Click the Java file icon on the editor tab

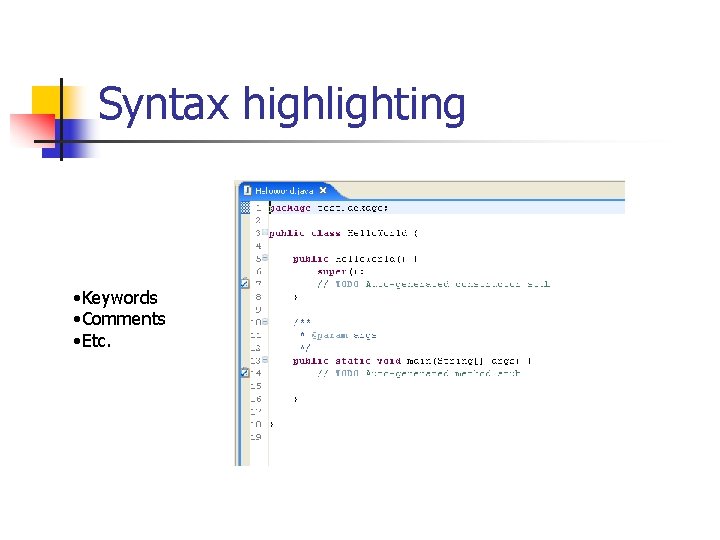[248, 190]
